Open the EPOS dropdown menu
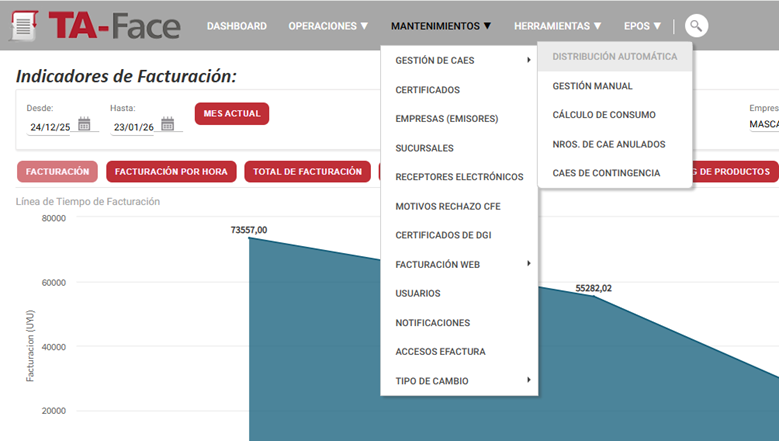This screenshot has height=441, width=779. point(642,26)
